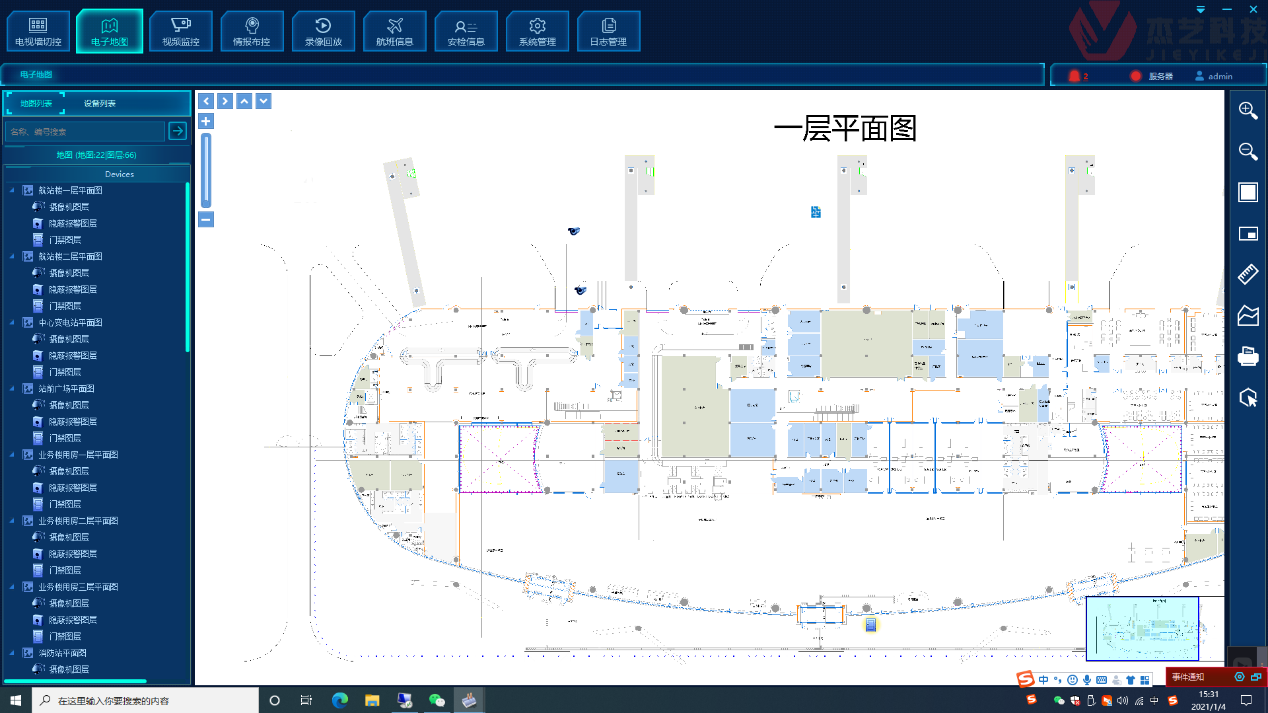Click the search arrow button in sidebar
This screenshot has width=1268, height=713.
coord(177,130)
